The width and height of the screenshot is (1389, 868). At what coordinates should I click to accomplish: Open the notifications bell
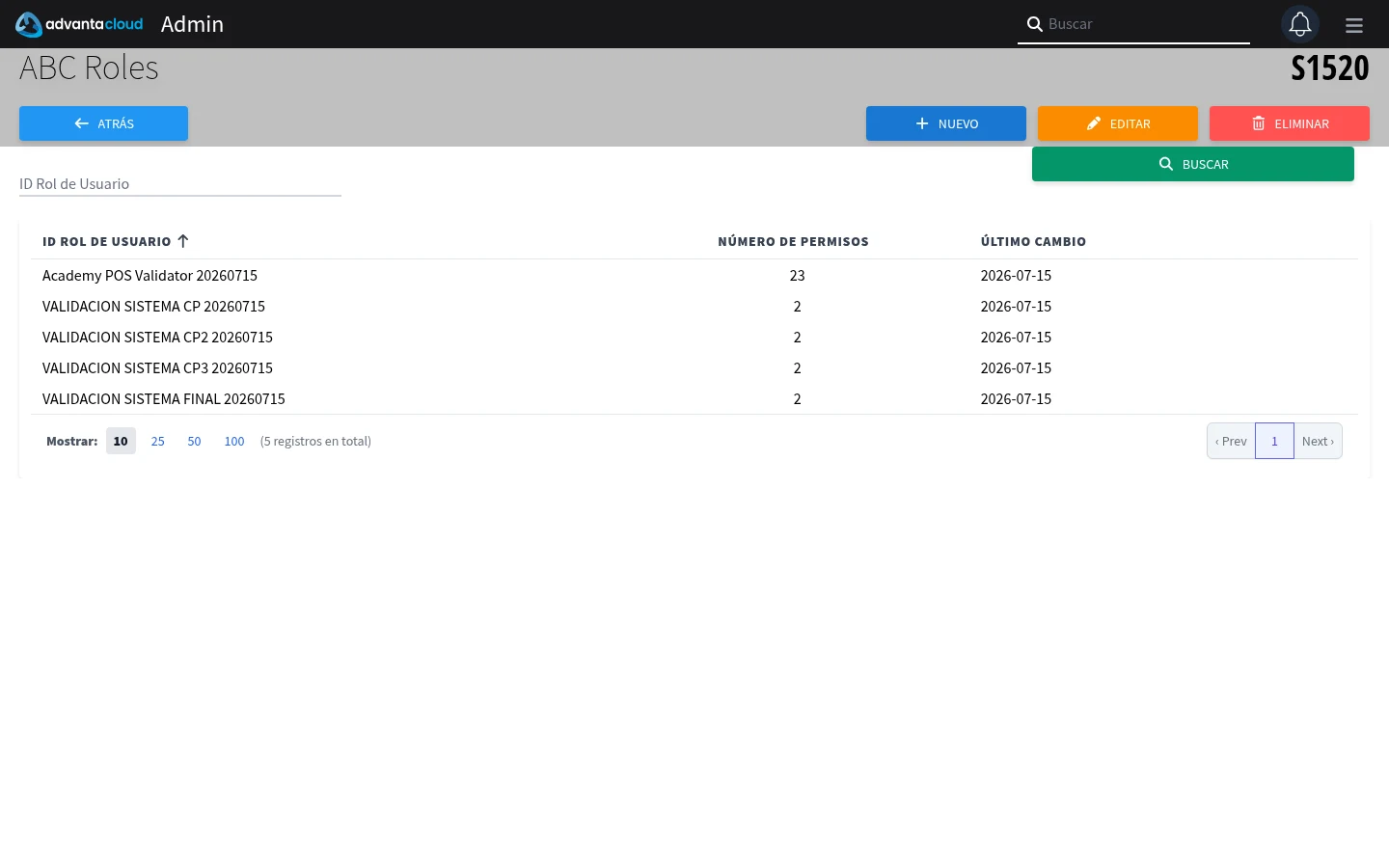pos(1300,24)
